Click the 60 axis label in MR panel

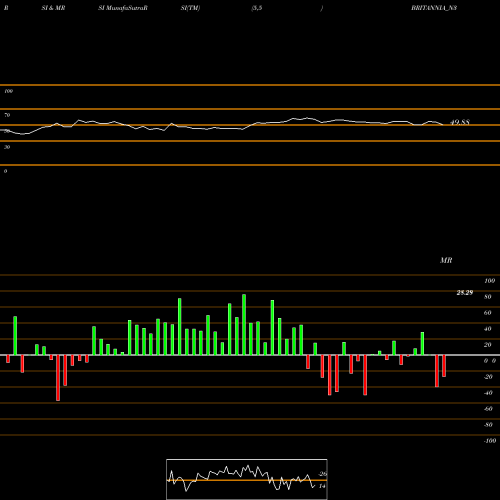[x=488, y=313]
